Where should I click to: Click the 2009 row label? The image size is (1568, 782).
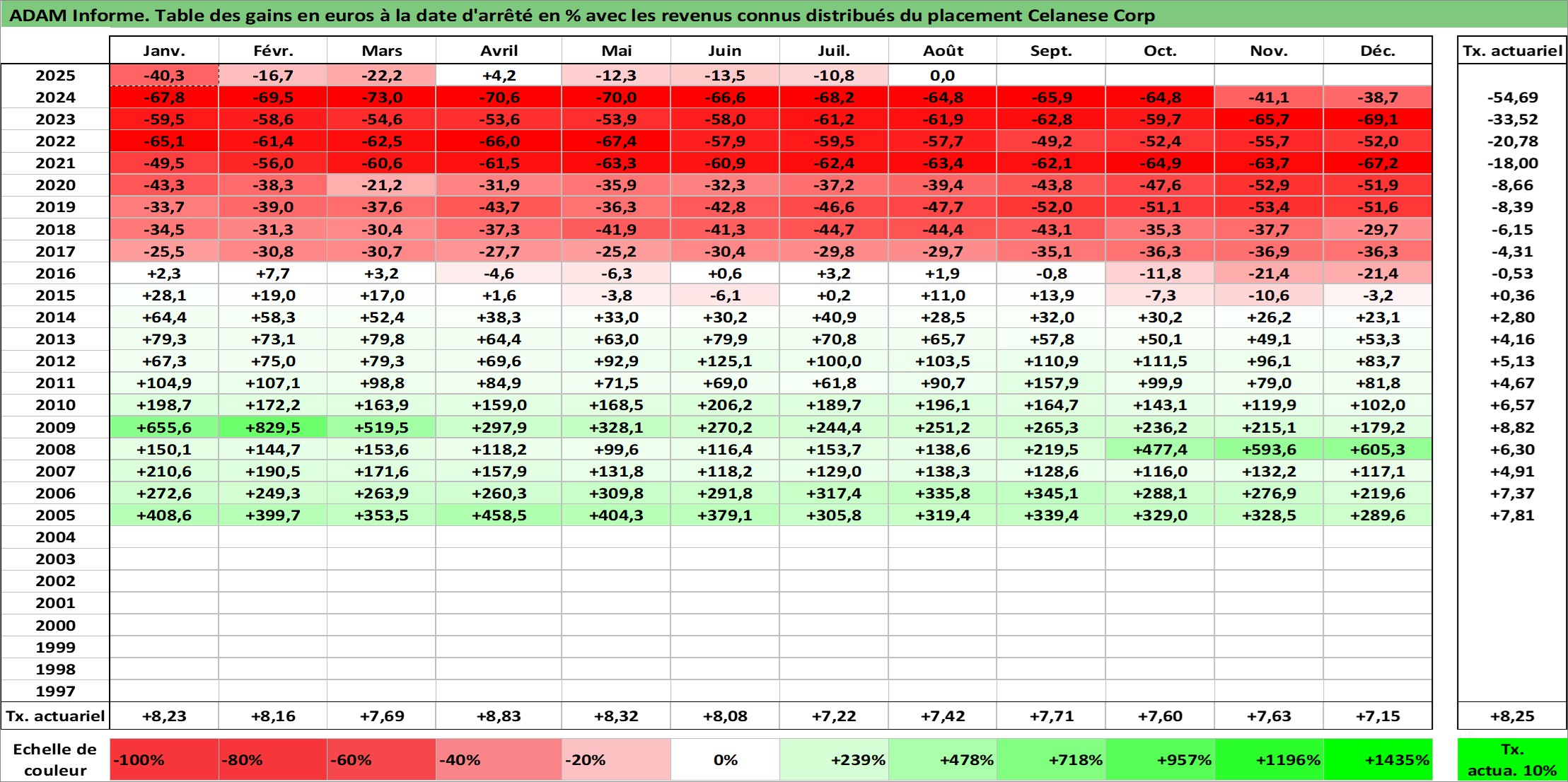pos(55,427)
